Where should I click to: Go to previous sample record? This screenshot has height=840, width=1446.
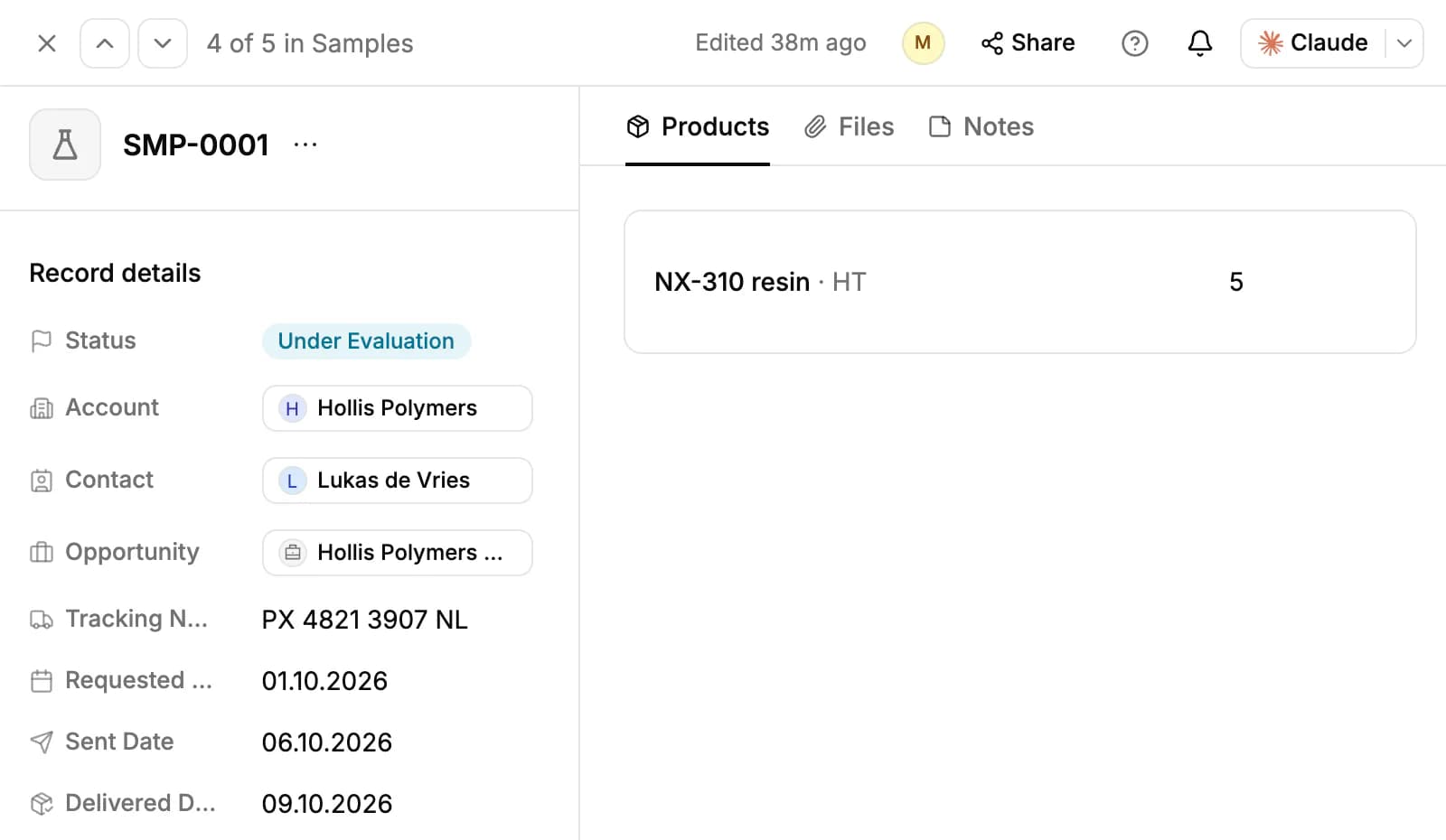pyautogui.click(x=105, y=43)
